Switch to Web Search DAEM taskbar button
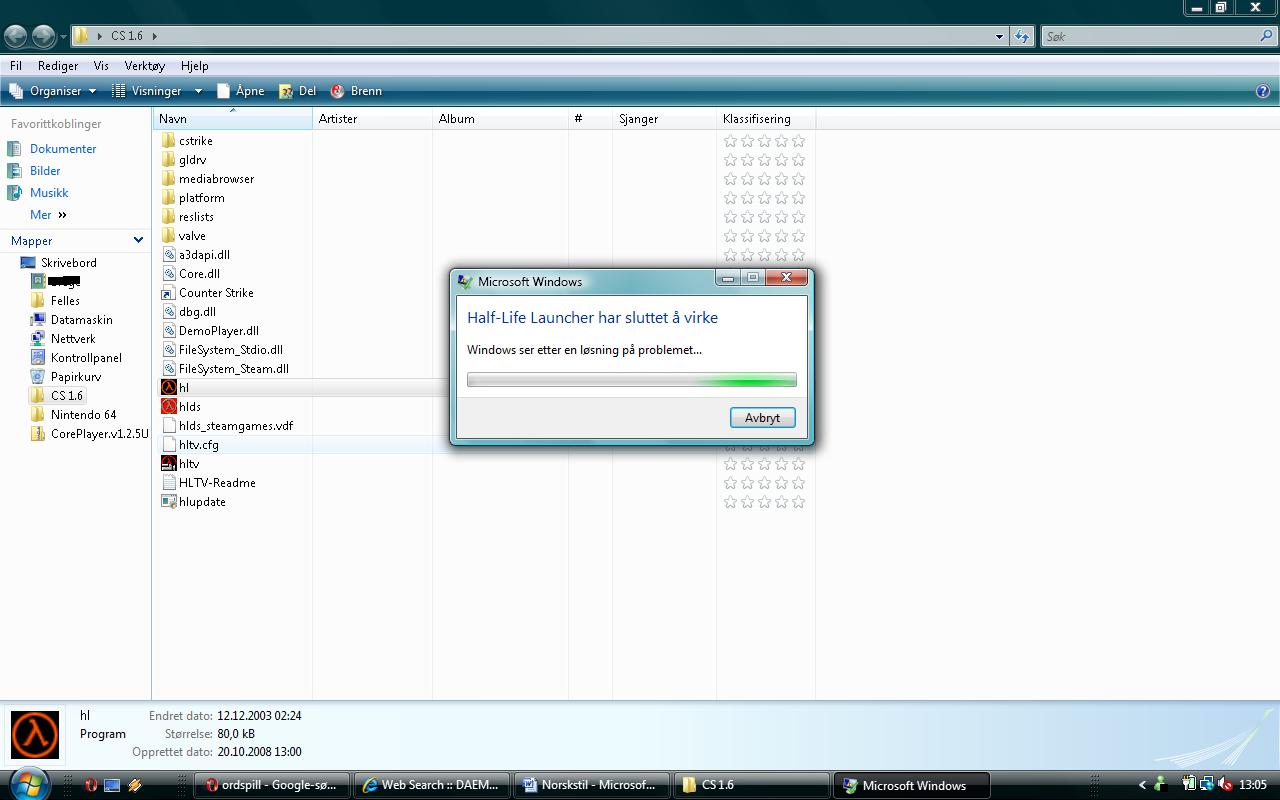This screenshot has height=800, width=1280. 431,785
